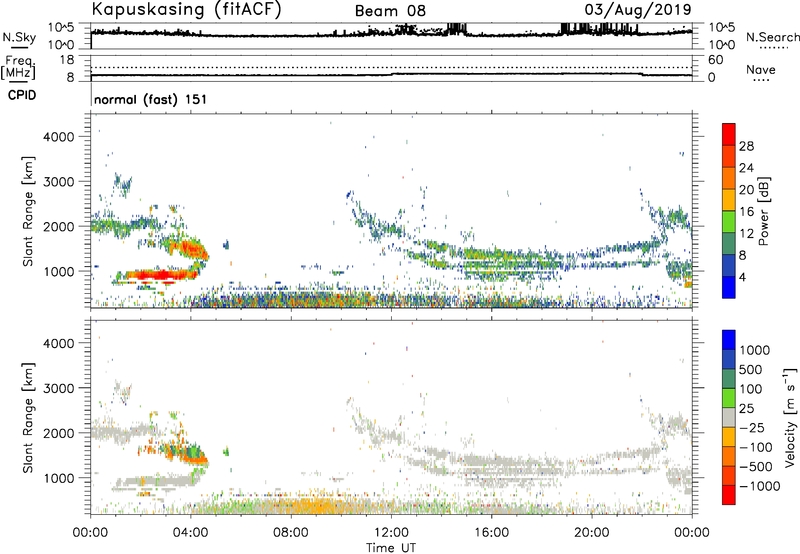
Task: Click the "Freq. [MHz]" axis label
Action: (18, 67)
